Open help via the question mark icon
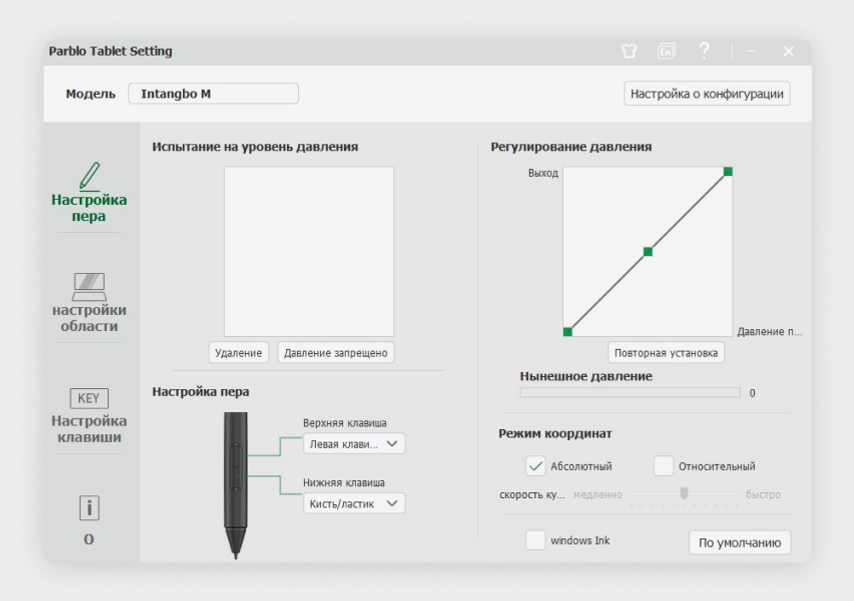The image size is (854, 601). pos(704,51)
